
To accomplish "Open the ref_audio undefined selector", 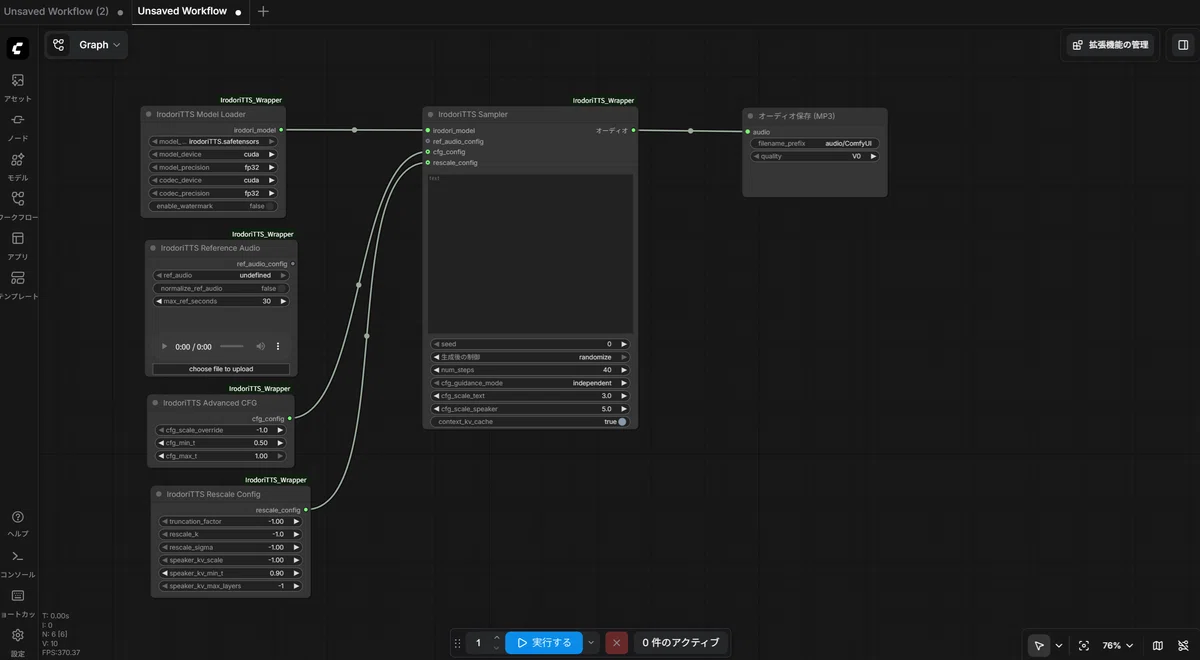I will [x=221, y=275].
